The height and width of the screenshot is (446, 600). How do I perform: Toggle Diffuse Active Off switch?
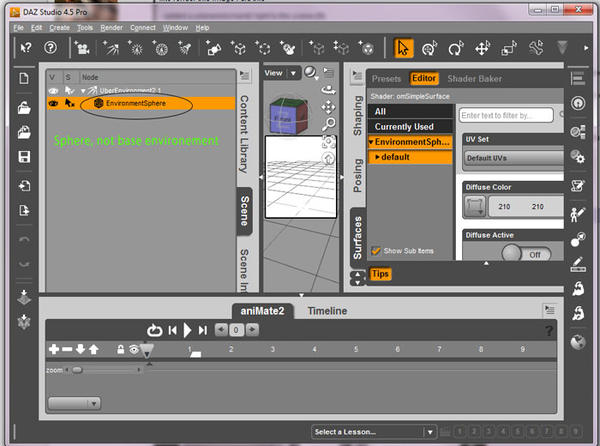point(527,254)
